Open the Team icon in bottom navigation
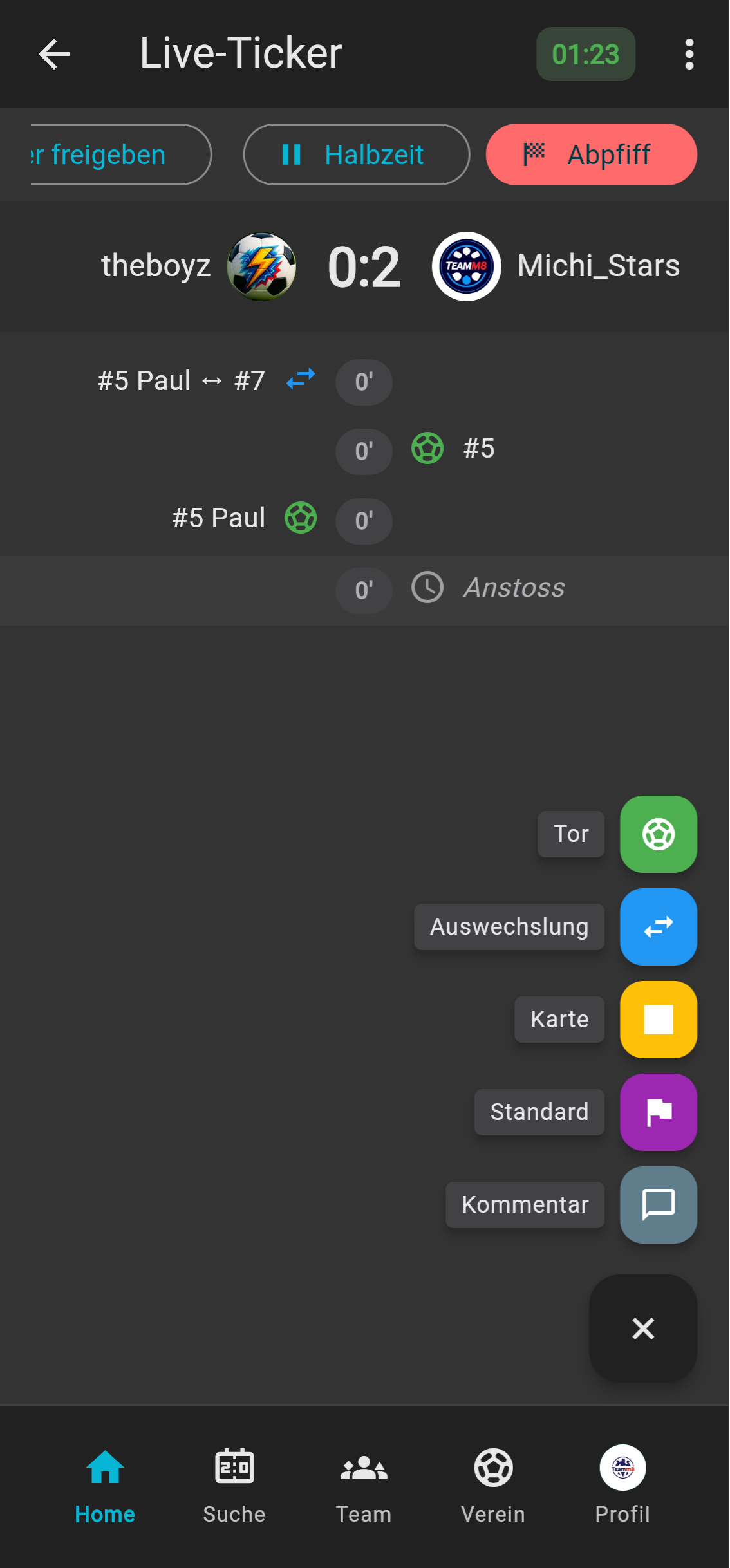 point(363,1468)
